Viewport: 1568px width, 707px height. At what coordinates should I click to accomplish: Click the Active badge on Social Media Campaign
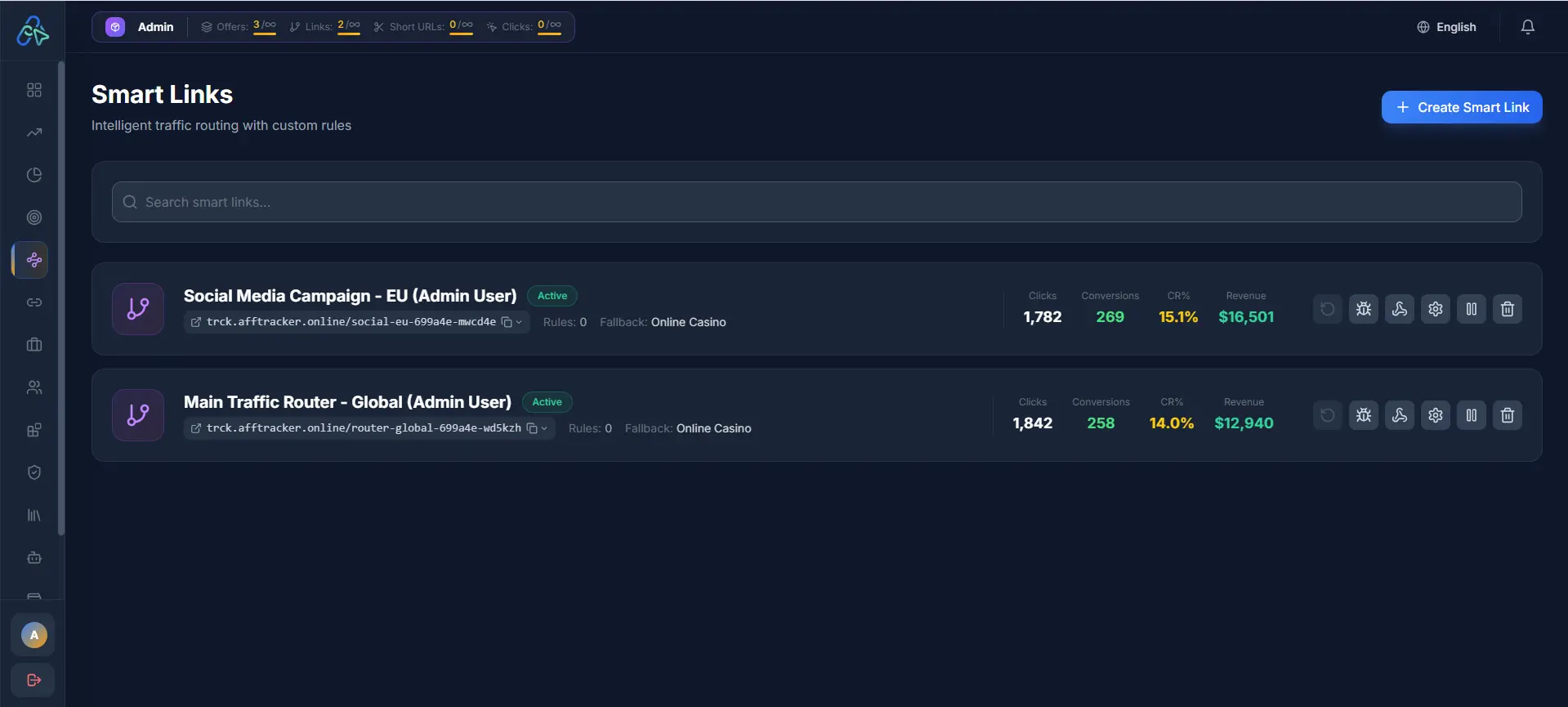552,296
